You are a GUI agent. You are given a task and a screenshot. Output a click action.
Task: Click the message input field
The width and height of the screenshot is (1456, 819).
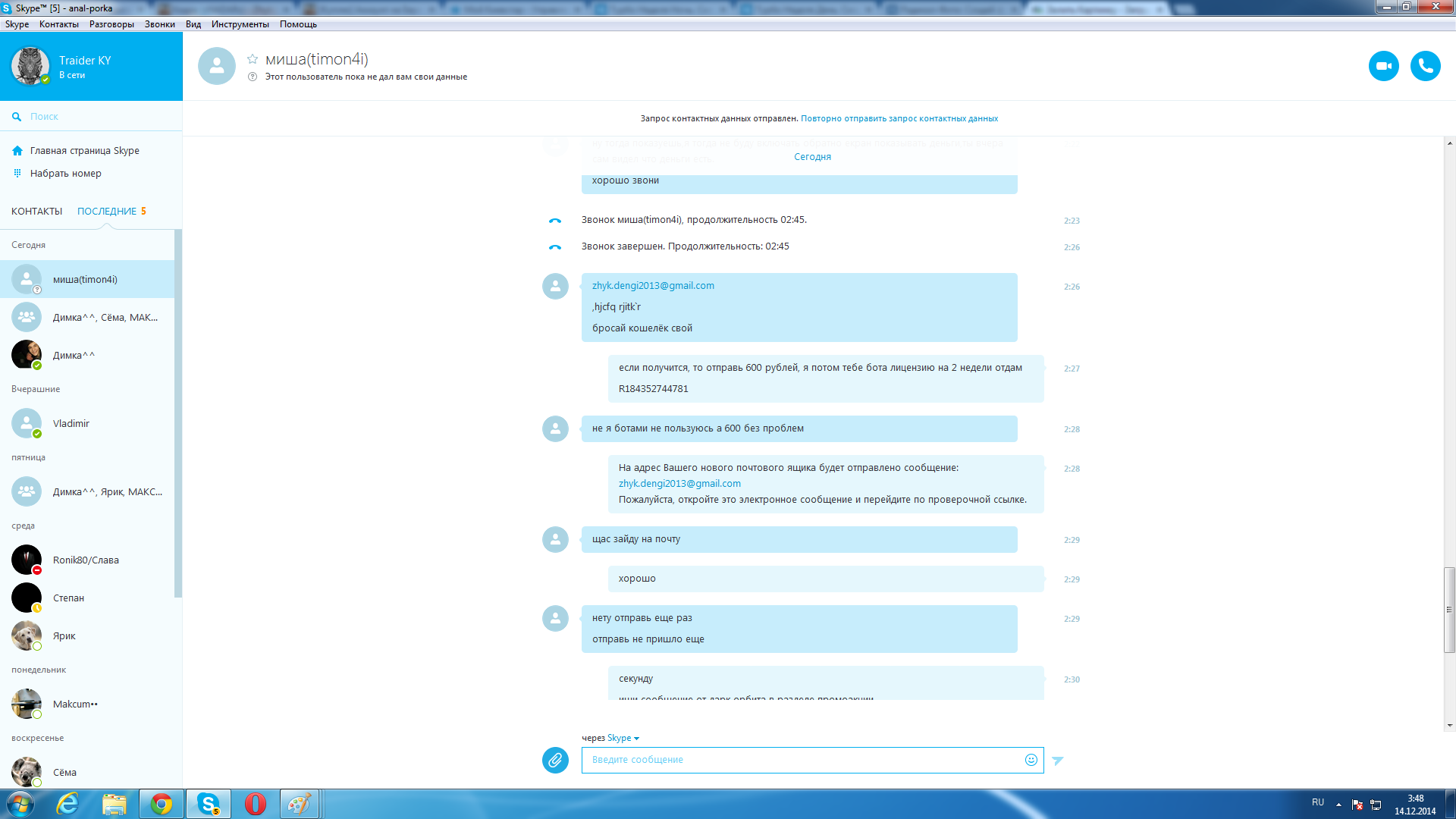[x=804, y=760]
